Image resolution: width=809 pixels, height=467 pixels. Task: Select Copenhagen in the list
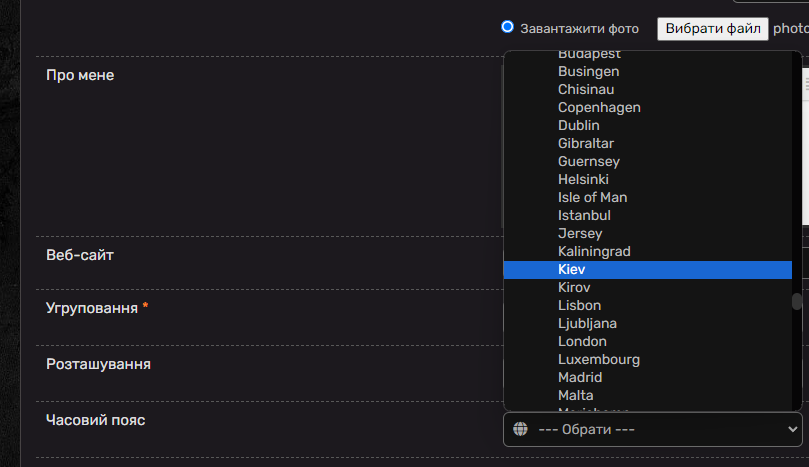click(x=648, y=107)
